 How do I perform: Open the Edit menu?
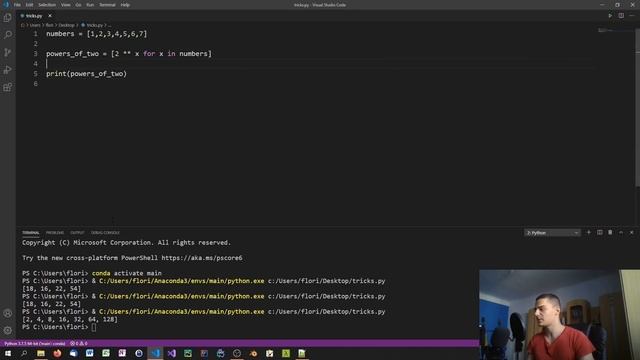(x=29, y=5)
